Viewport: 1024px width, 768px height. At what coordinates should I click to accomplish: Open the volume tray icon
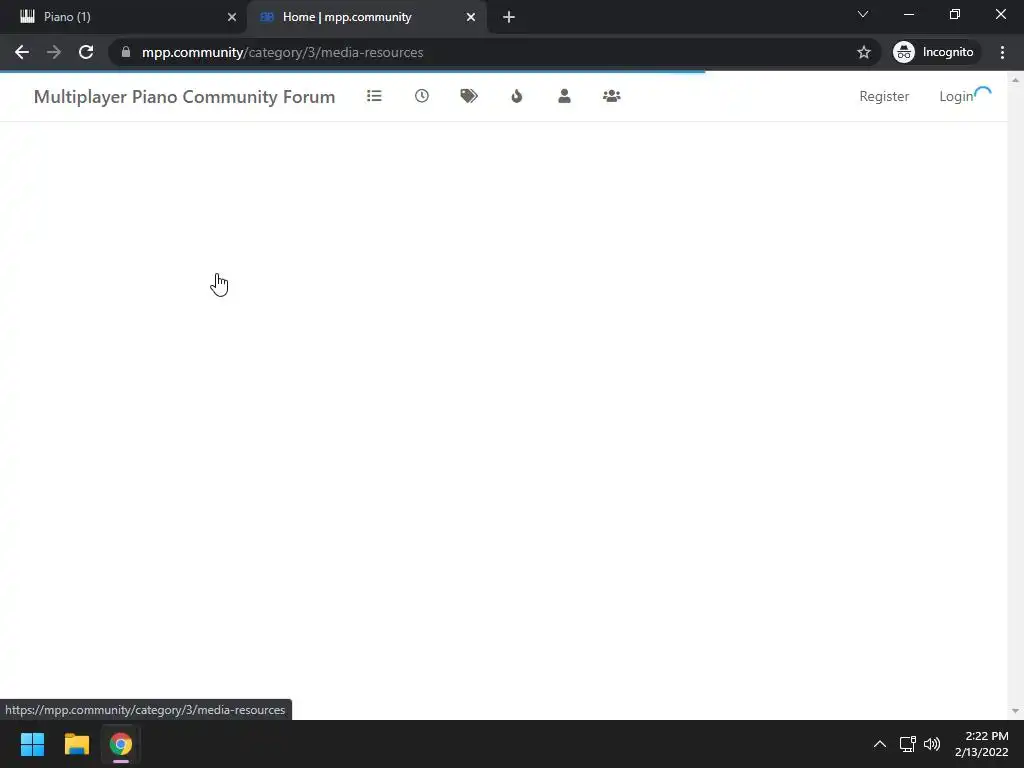click(x=932, y=744)
